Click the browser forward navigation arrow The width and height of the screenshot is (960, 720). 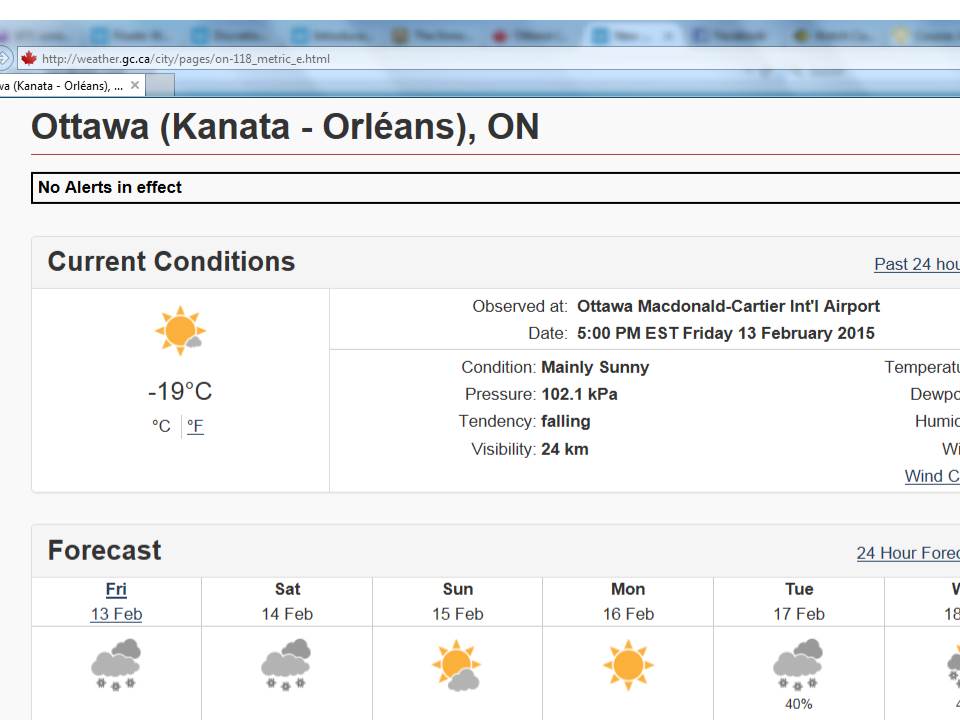tap(5, 58)
